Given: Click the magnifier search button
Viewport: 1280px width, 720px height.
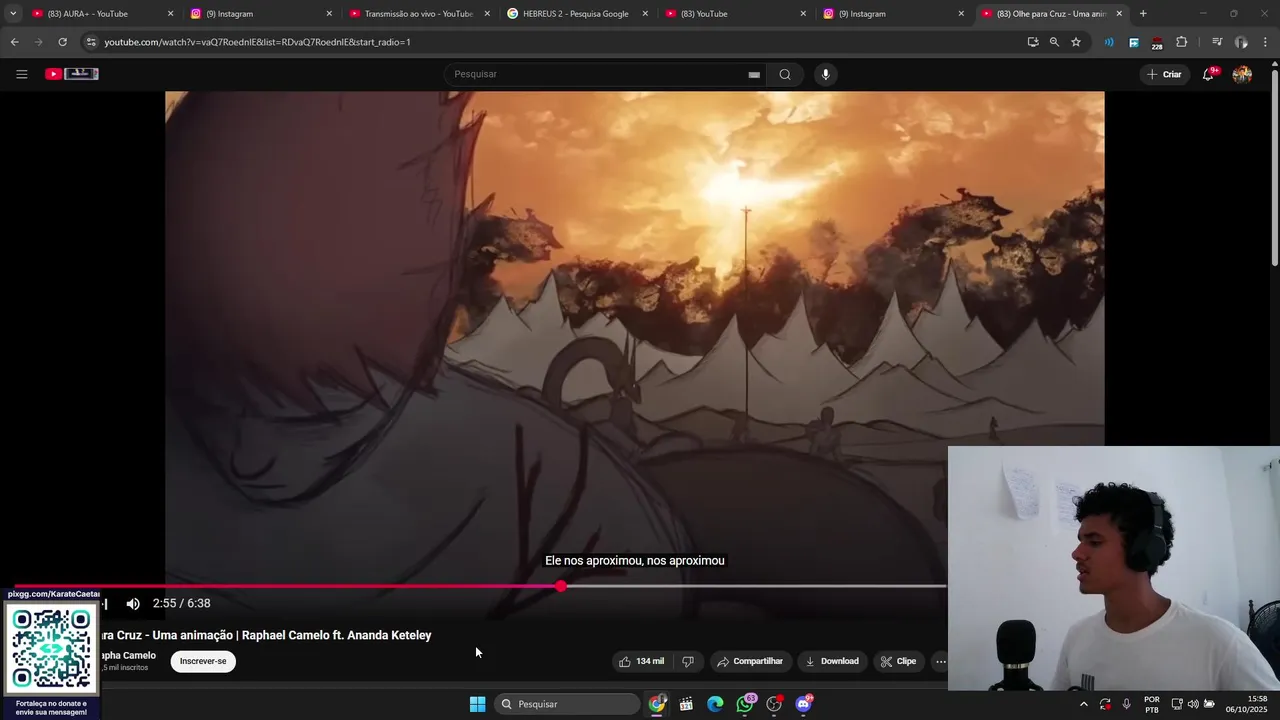Looking at the screenshot, I should (x=785, y=74).
